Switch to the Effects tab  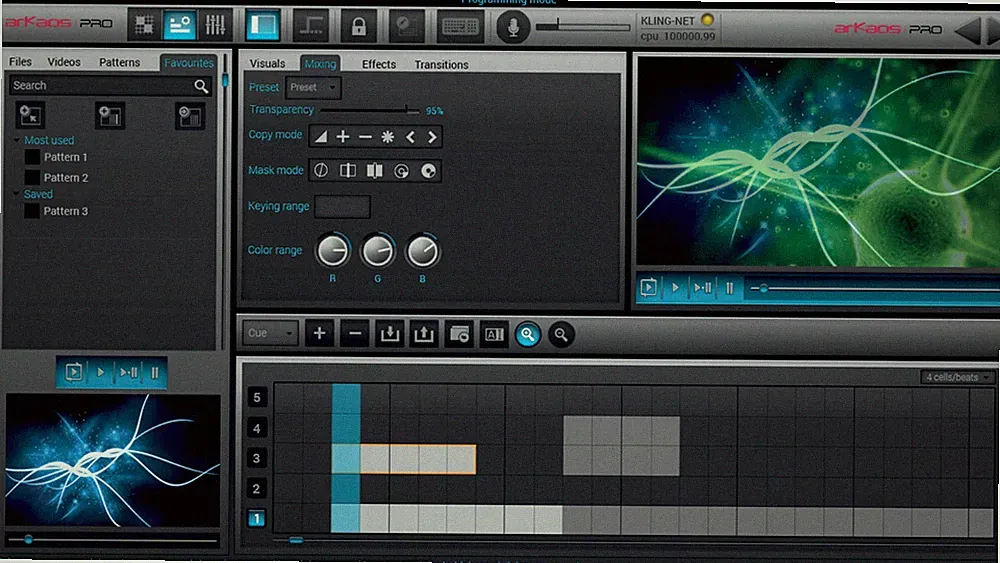point(379,64)
